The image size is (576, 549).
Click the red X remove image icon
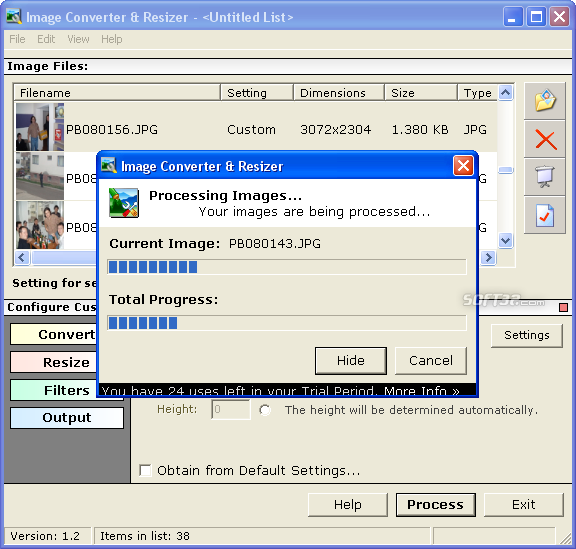coord(545,139)
